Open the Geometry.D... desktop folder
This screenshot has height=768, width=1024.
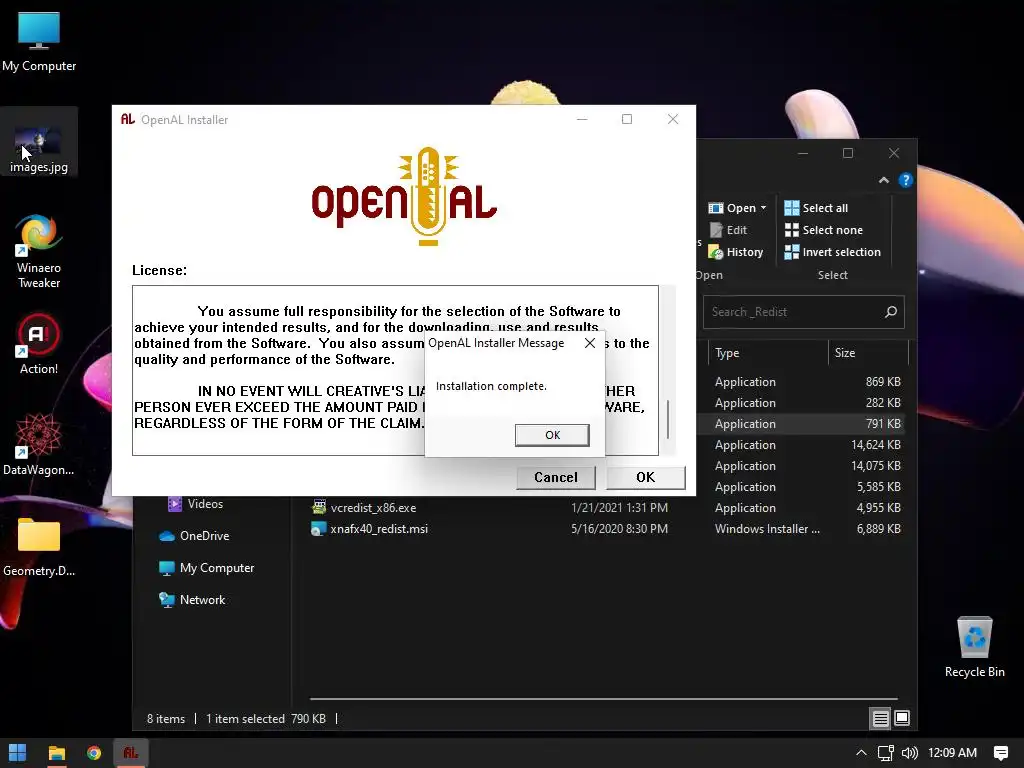coord(39,547)
